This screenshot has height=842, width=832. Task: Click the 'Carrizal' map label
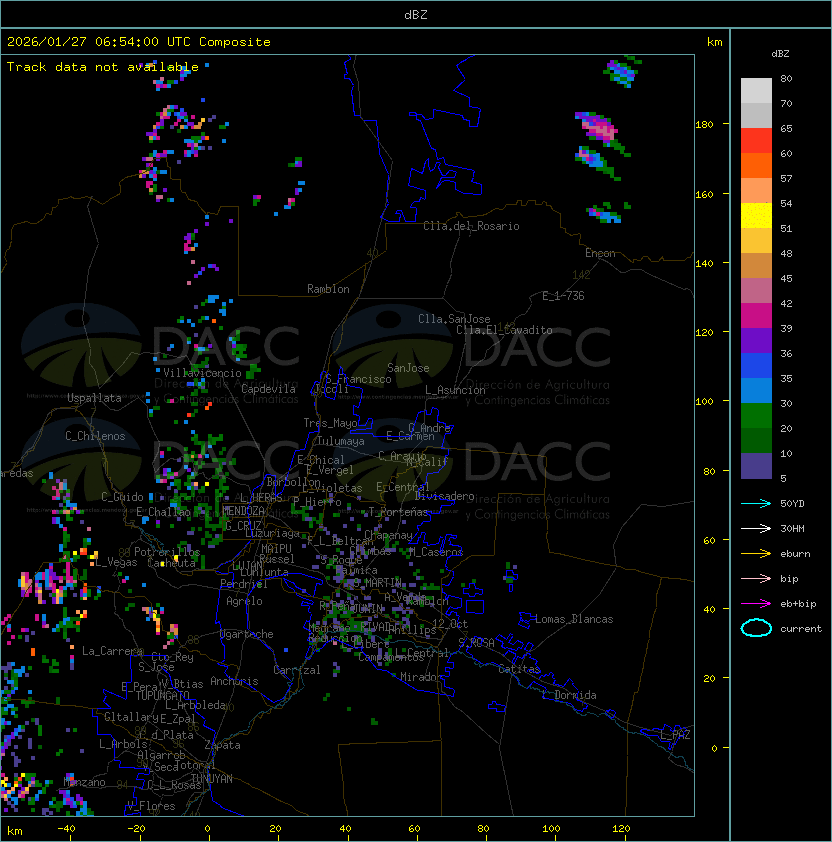click(297, 670)
